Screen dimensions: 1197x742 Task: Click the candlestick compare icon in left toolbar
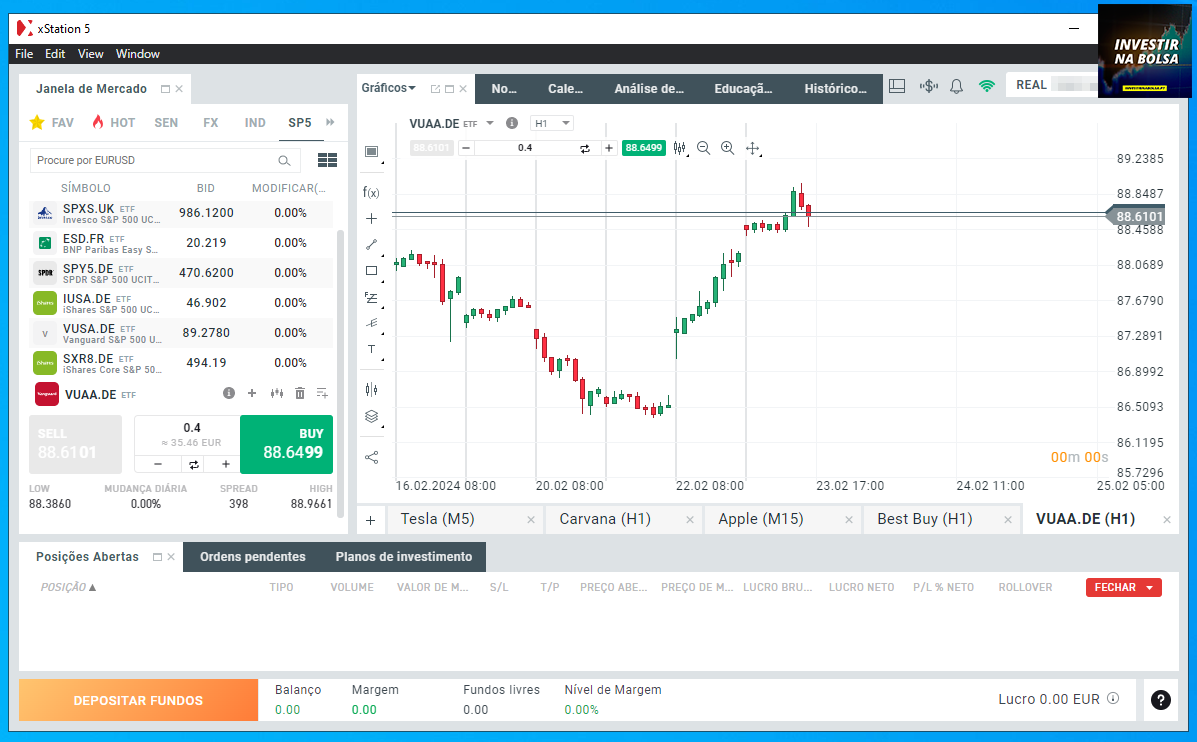point(371,389)
